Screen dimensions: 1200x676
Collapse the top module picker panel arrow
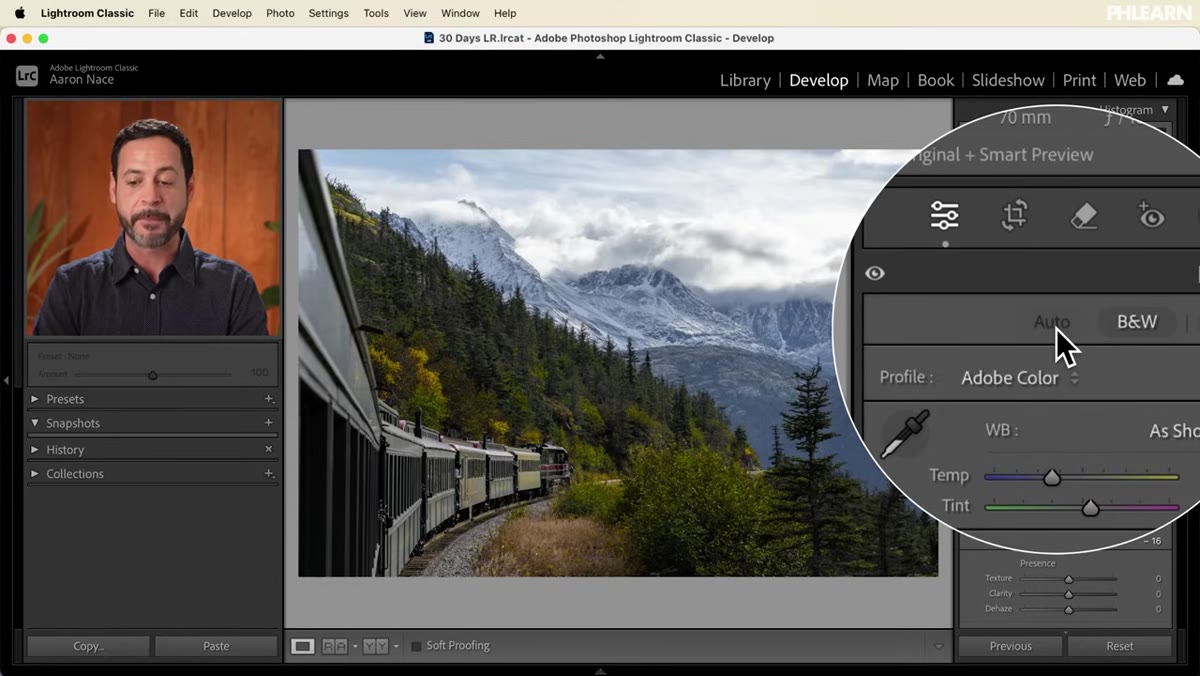point(600,57)
